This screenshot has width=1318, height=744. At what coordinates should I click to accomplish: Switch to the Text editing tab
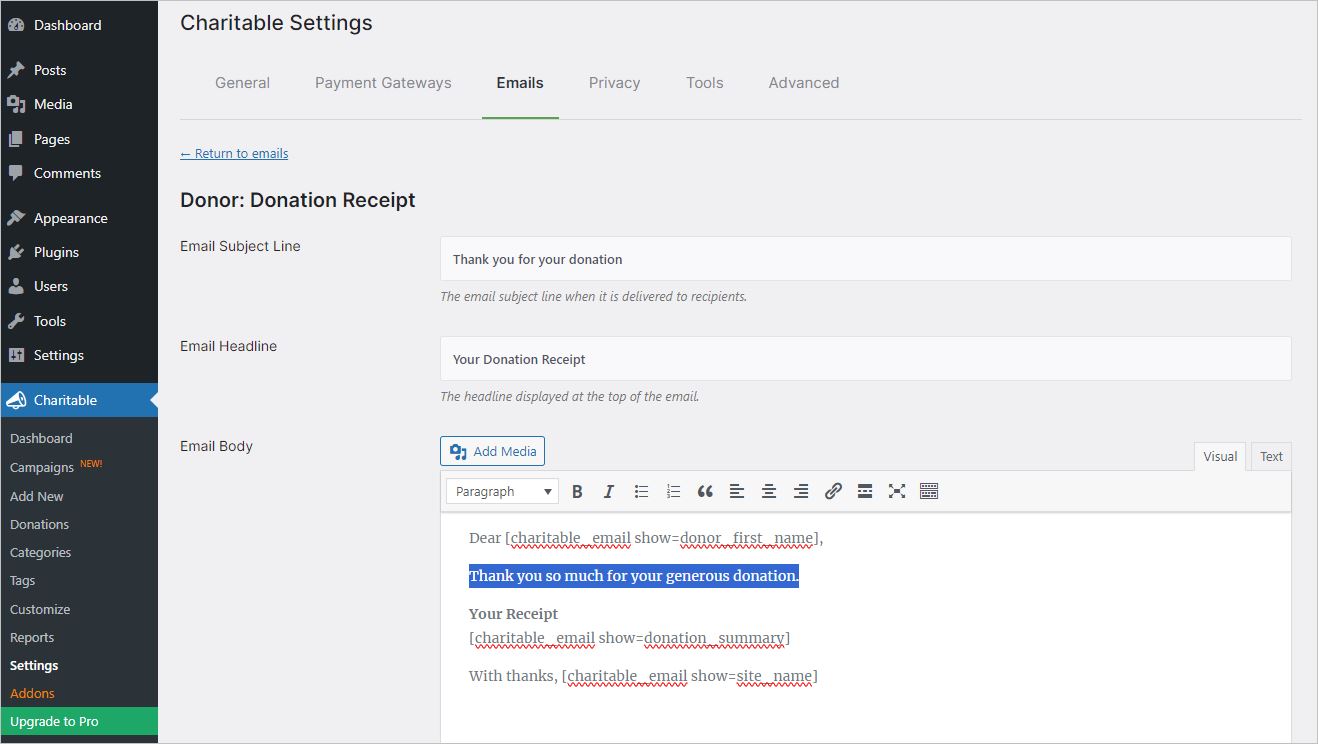(1270, 456)
